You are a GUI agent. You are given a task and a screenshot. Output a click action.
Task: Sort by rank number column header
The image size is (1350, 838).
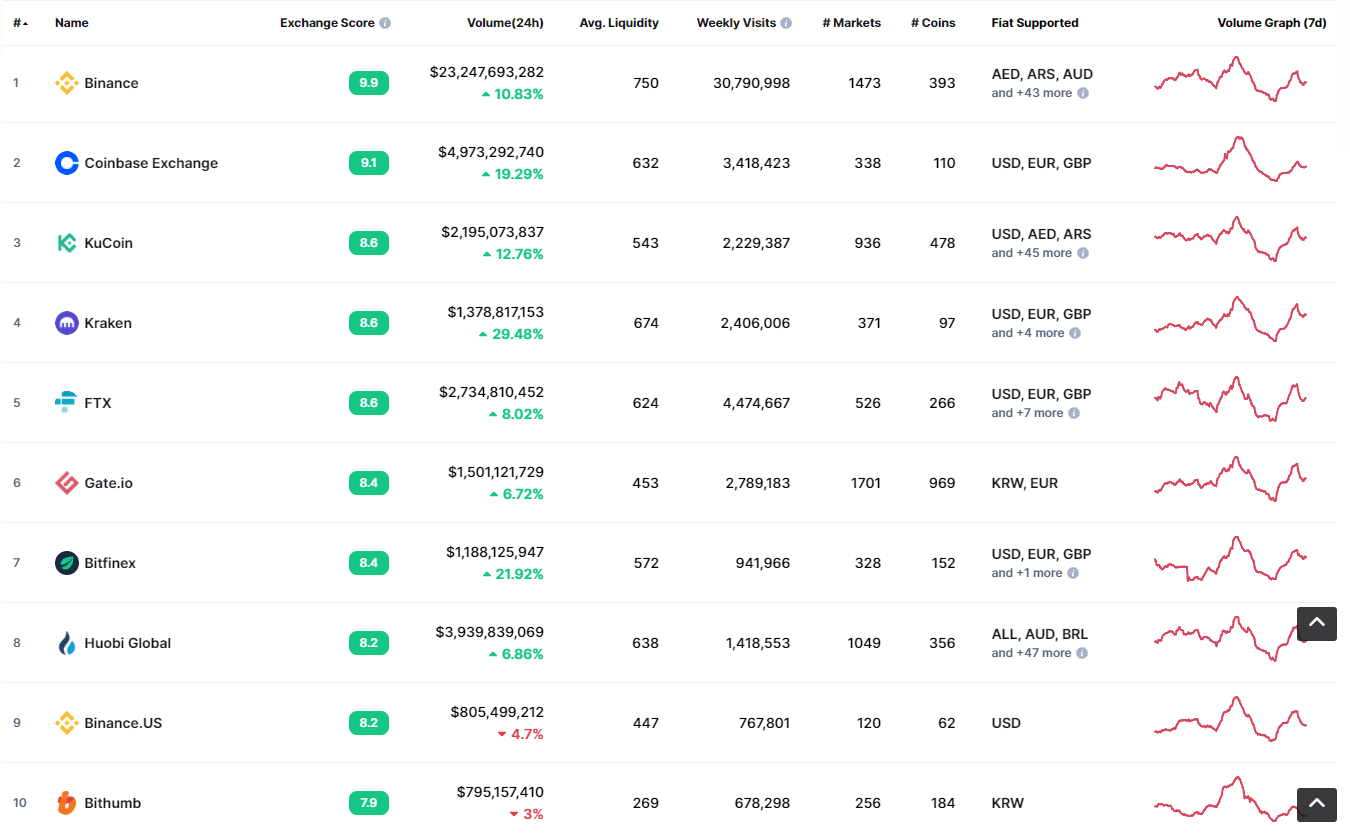tap(20, 23)
